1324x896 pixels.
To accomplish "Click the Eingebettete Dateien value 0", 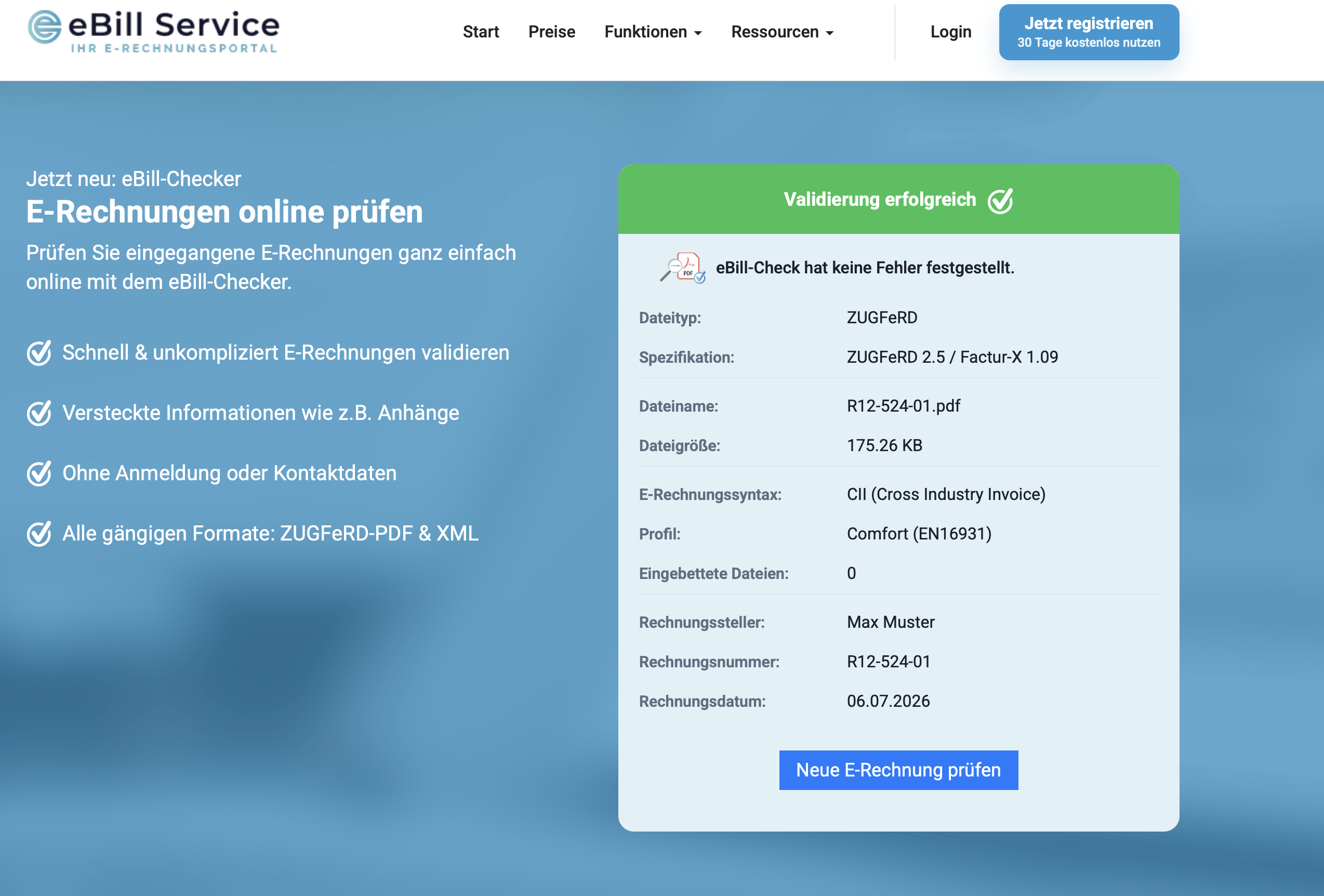I will coord(851,573).
